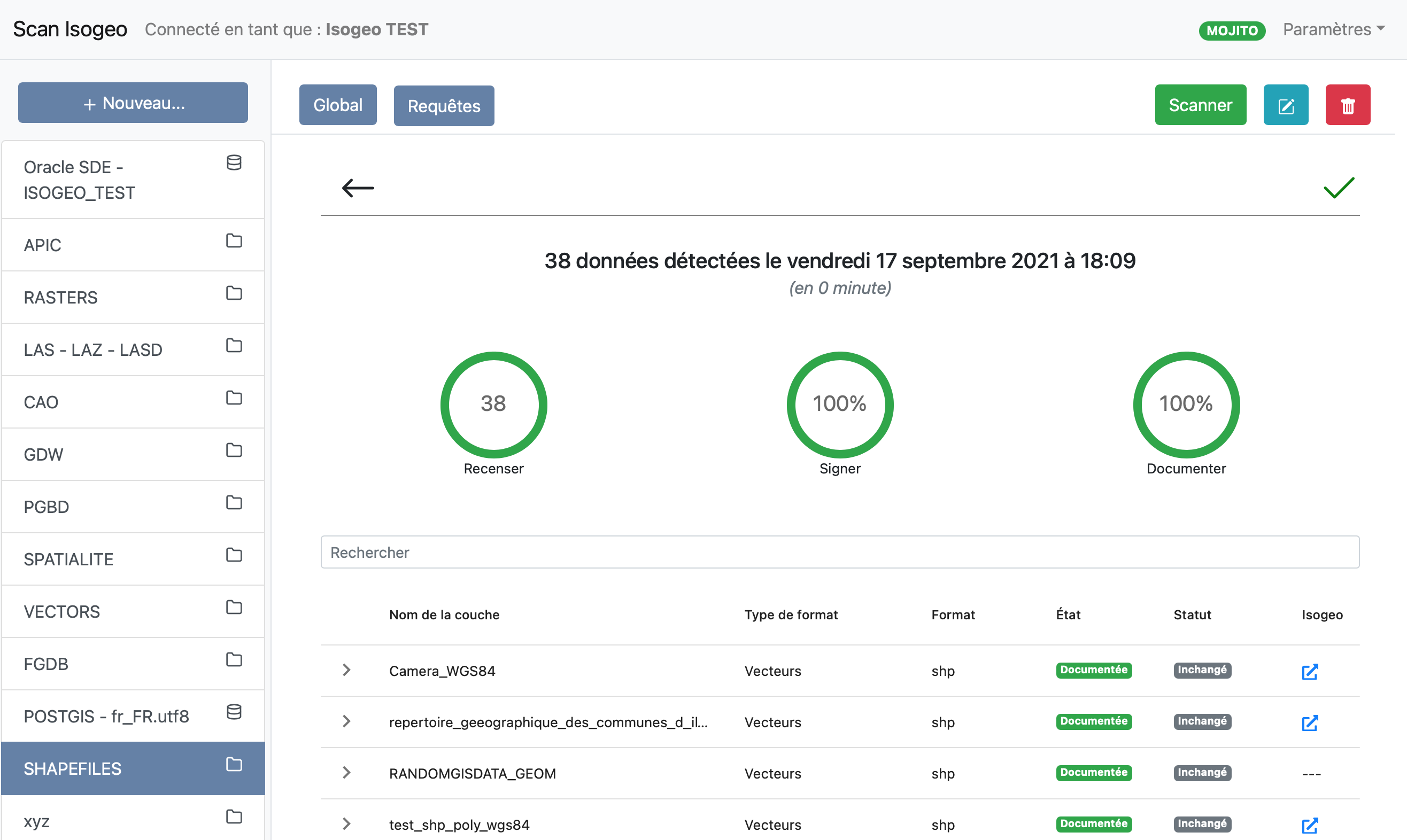Expand the Camera_WGS84 row chevron
The height and width of the screenshot is (840, 1407).
pos(346,670)
